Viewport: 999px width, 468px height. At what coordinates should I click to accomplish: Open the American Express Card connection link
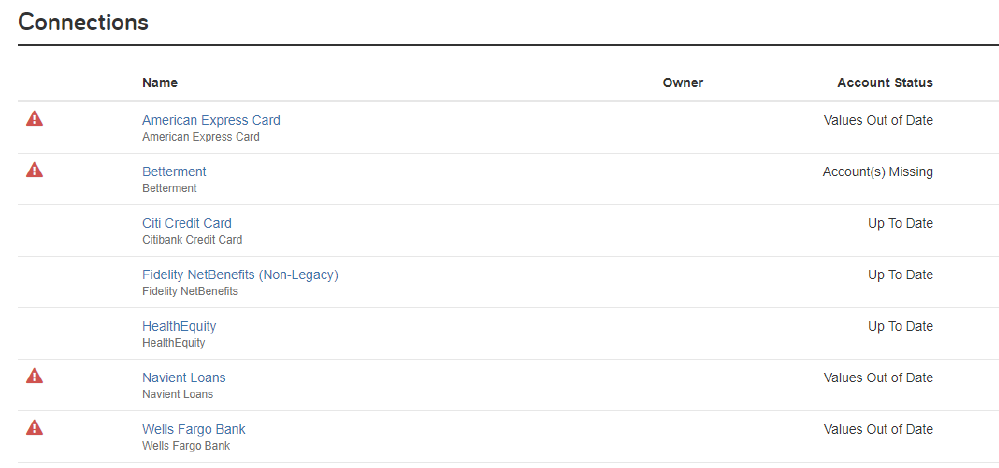pyautogui.click(x=211, y=120)
